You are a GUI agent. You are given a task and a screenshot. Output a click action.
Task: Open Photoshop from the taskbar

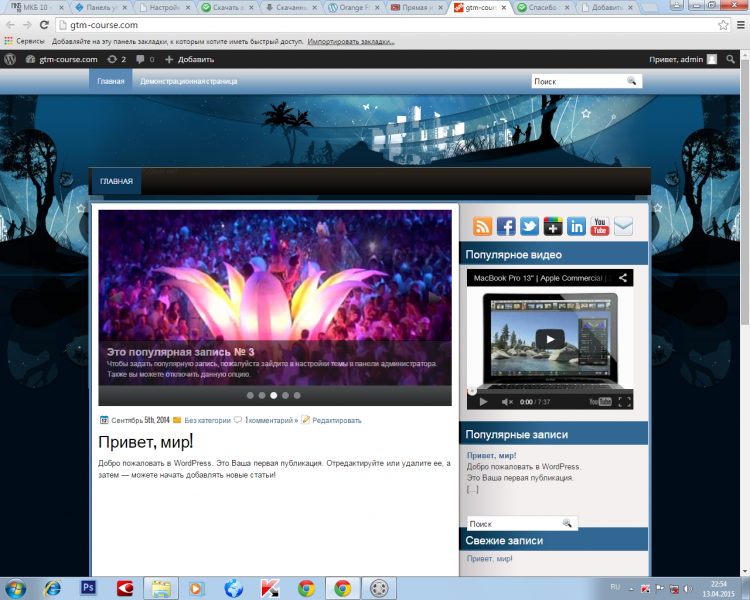point(88,588)
